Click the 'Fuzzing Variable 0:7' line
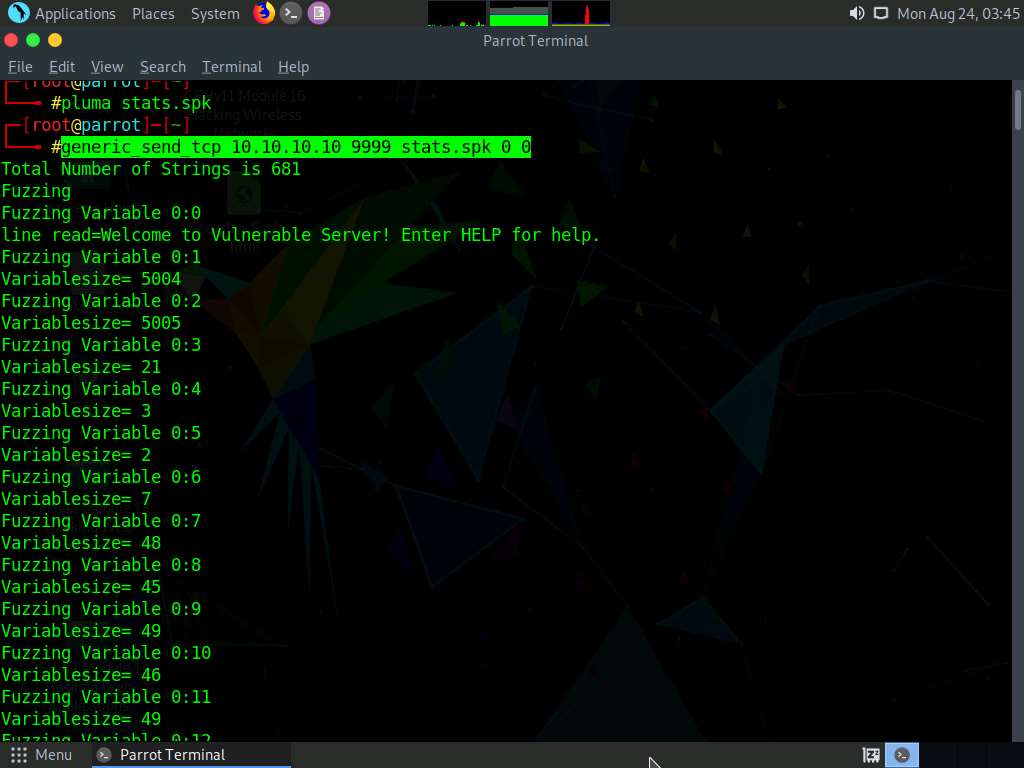The image size is (1024, 768). (101, 521)
